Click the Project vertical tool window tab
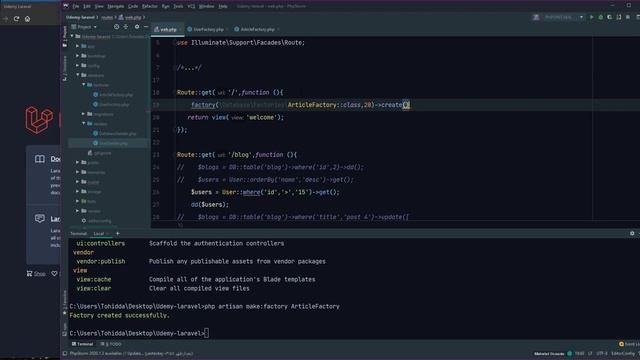The image size is (640, 360). [x=64, y=36]
